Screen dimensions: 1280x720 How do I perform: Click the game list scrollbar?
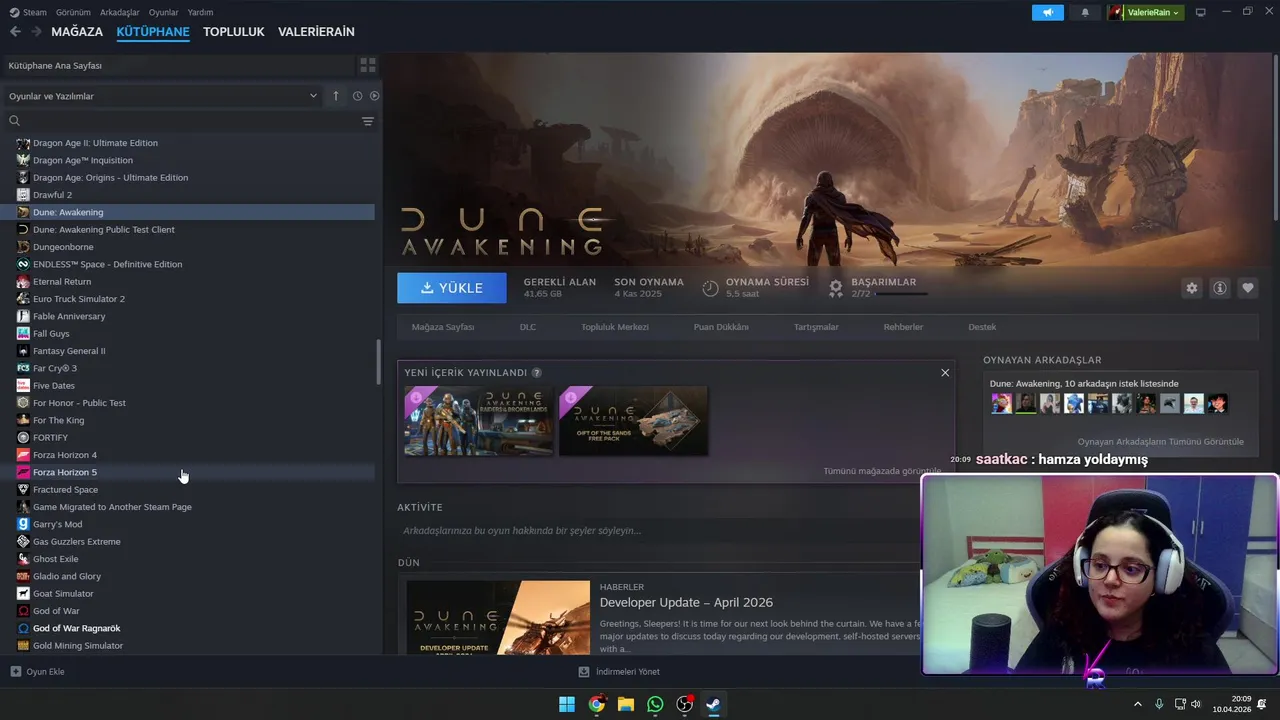point(378,362)
